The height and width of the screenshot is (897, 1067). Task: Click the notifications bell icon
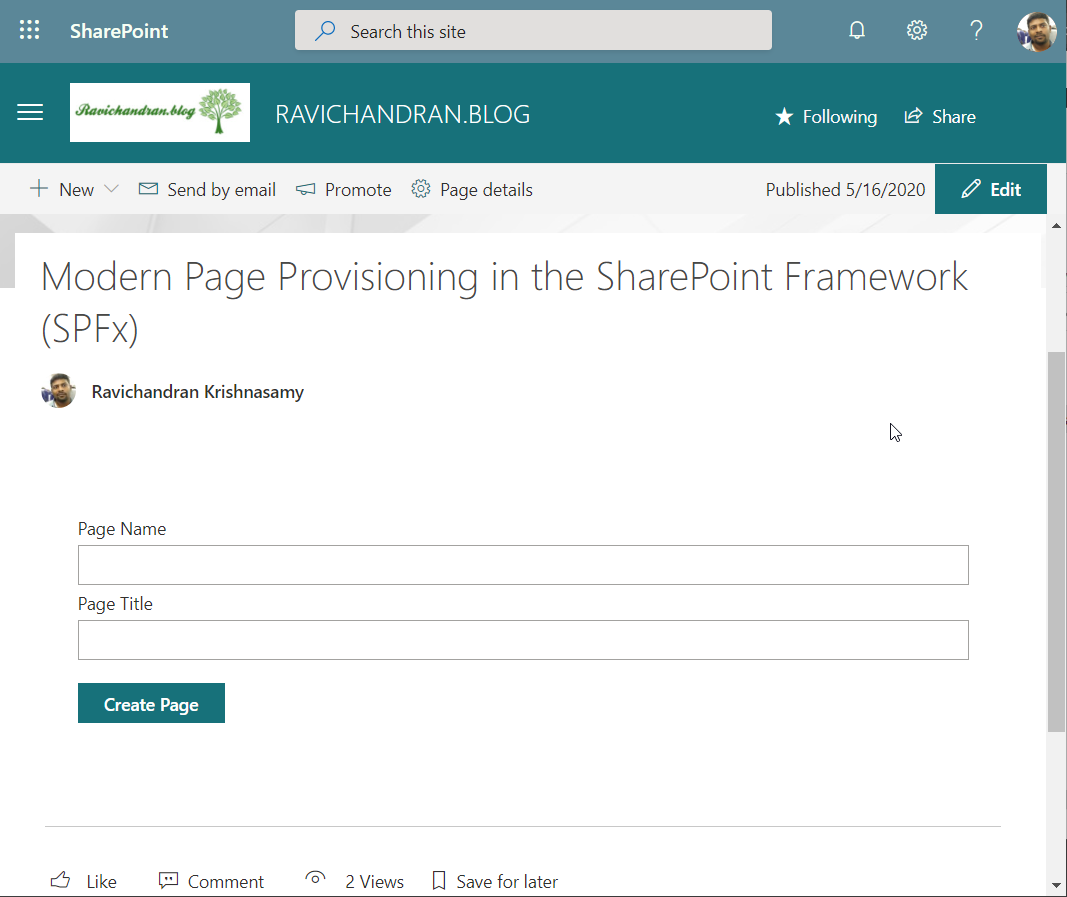pyautogui.click(x=857, y=31)
